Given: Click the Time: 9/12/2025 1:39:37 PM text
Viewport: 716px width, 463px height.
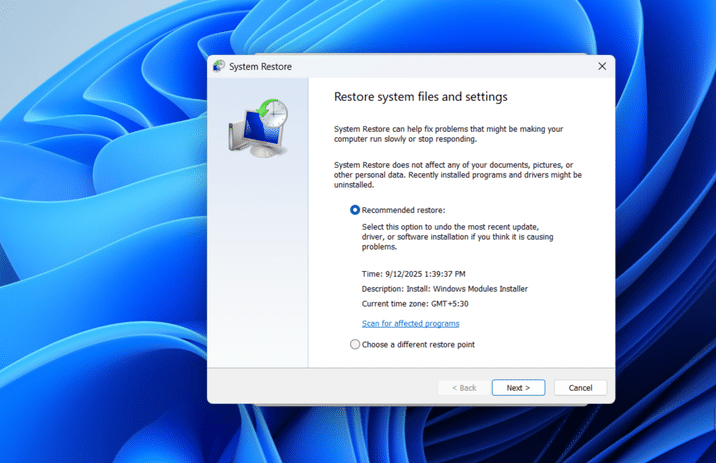Looking at the screenshot, I should coord(414,274).
